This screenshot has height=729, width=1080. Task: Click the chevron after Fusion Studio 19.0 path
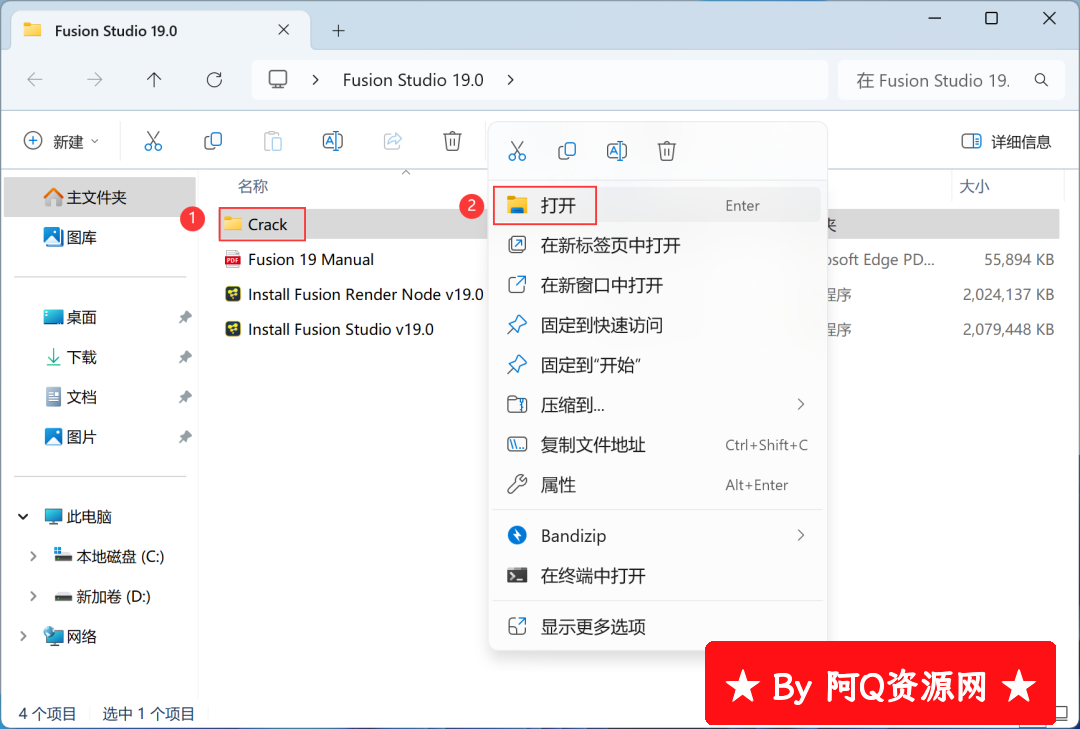click(510, 80)
